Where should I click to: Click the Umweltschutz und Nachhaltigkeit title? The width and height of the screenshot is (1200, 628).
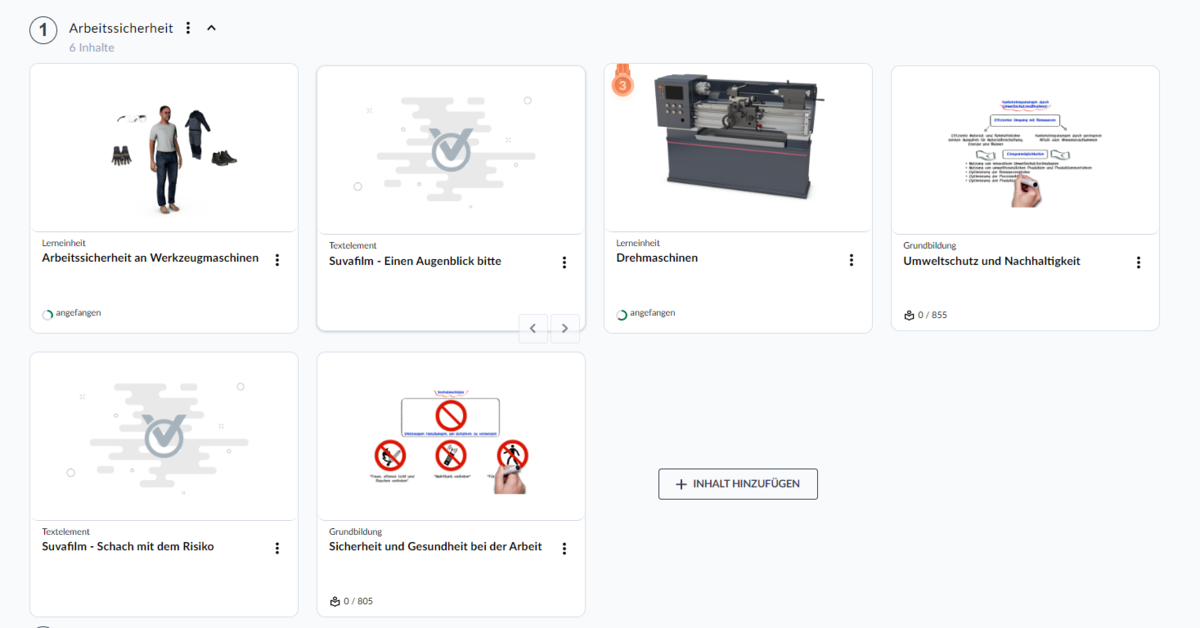(991, 261)
